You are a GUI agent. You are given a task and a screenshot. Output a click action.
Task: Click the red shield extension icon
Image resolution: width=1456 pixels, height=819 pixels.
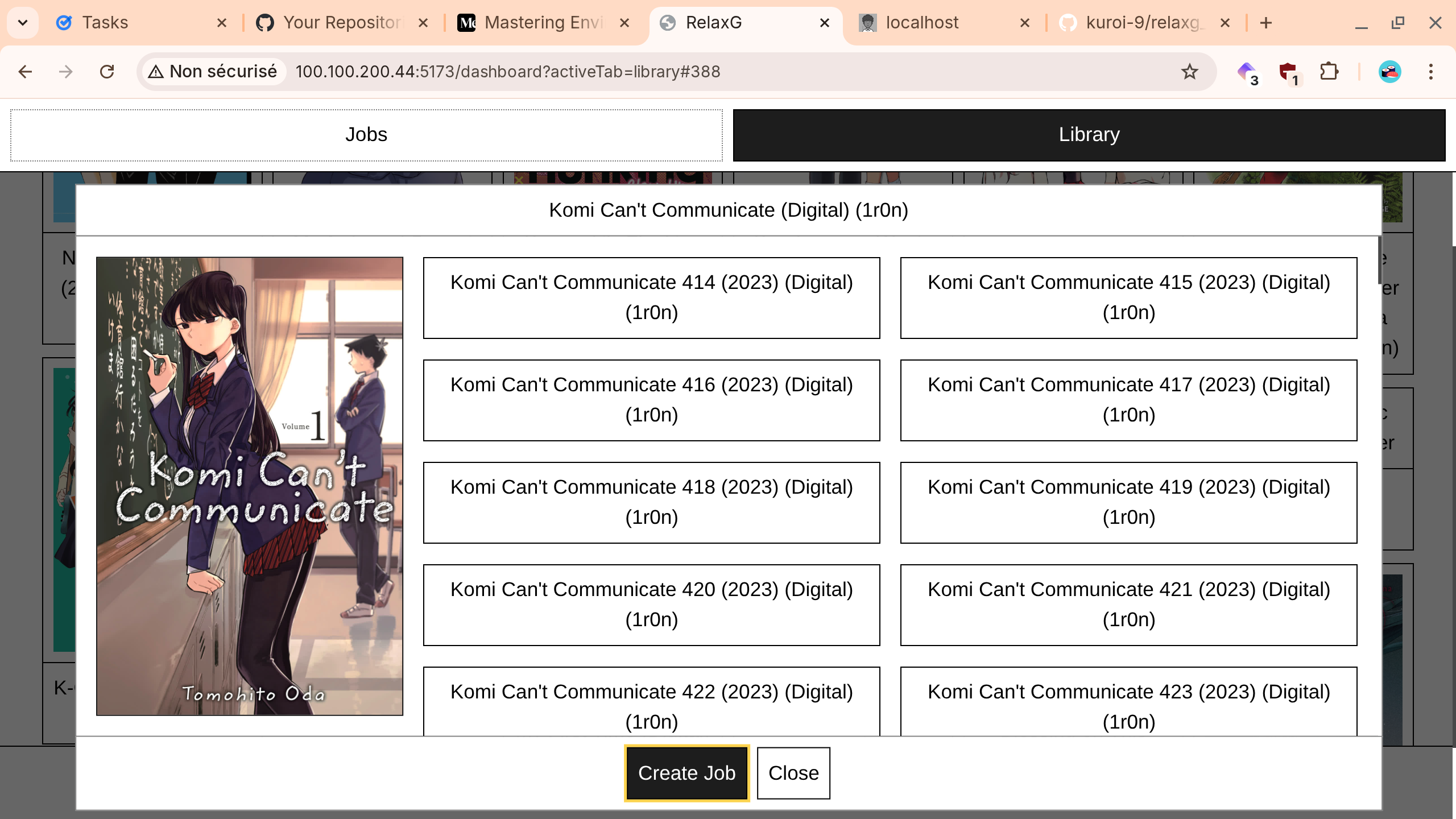1288,72
